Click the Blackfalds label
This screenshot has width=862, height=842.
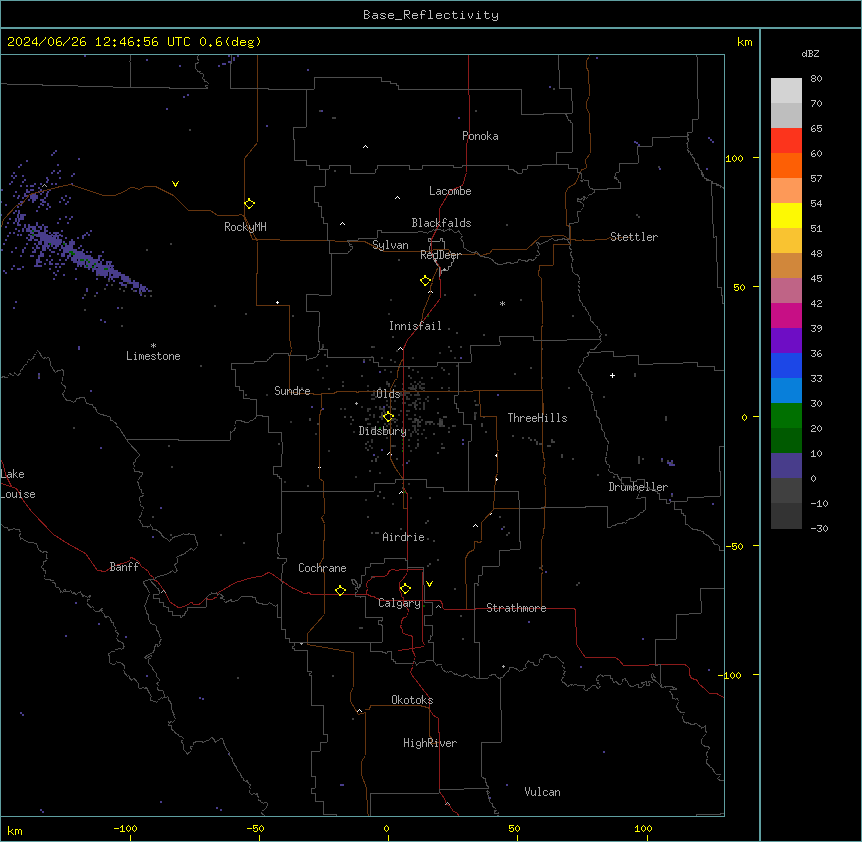tap(441, 223)
